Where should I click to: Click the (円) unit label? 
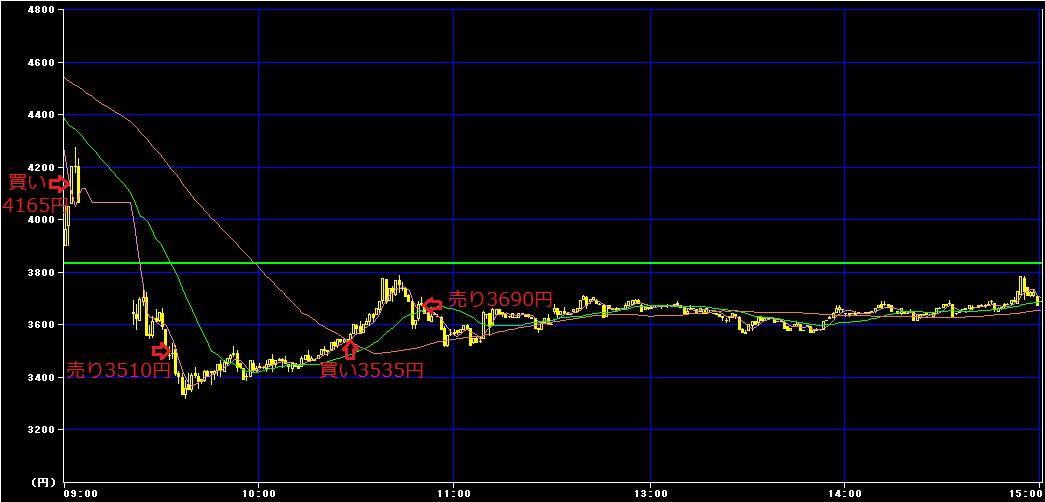coord(41,481)
